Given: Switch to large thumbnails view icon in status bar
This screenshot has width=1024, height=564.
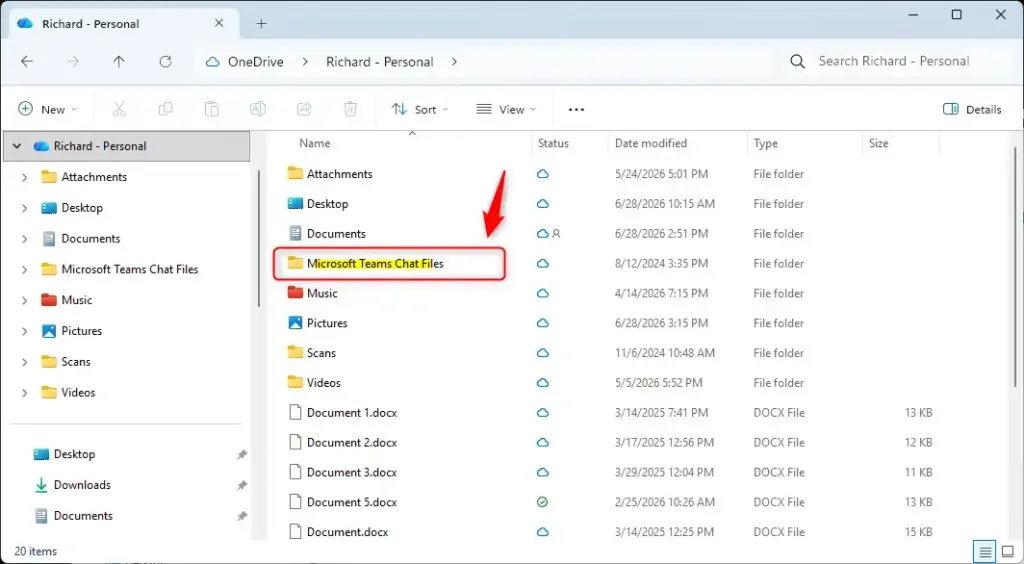Looking at the screenshot, I should 1008,551.
